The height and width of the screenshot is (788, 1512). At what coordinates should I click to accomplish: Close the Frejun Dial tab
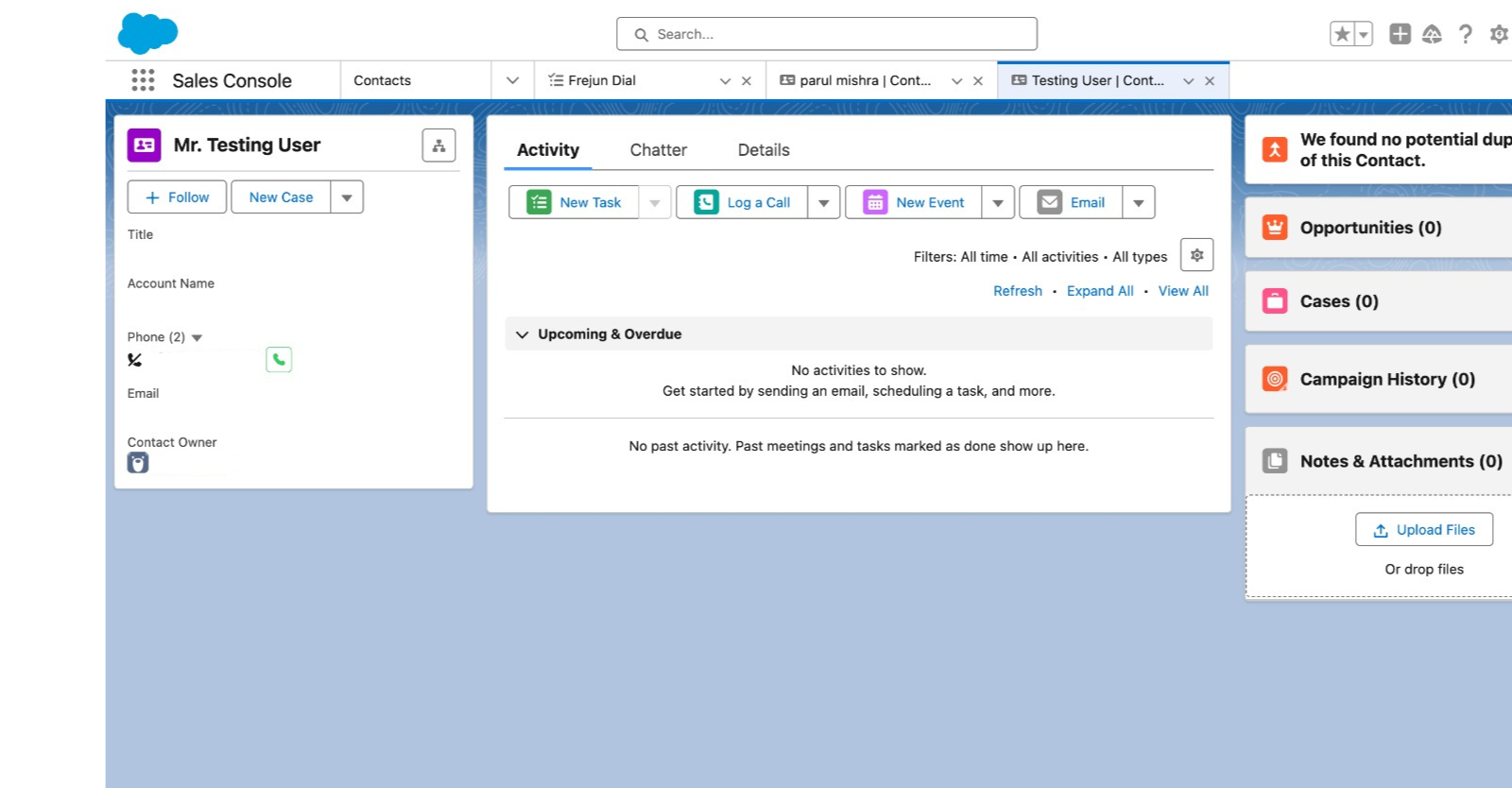(x=747, y=81)
